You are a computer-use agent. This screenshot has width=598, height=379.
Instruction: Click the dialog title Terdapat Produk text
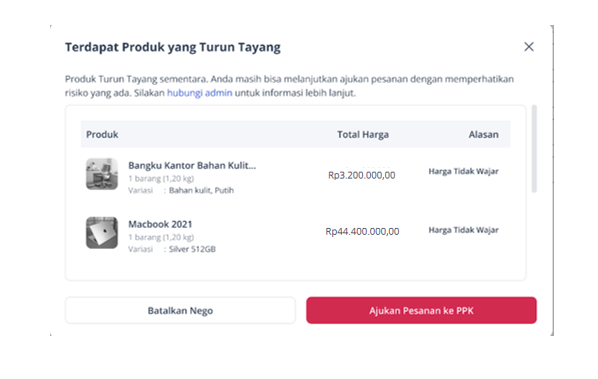pos(173,47)
